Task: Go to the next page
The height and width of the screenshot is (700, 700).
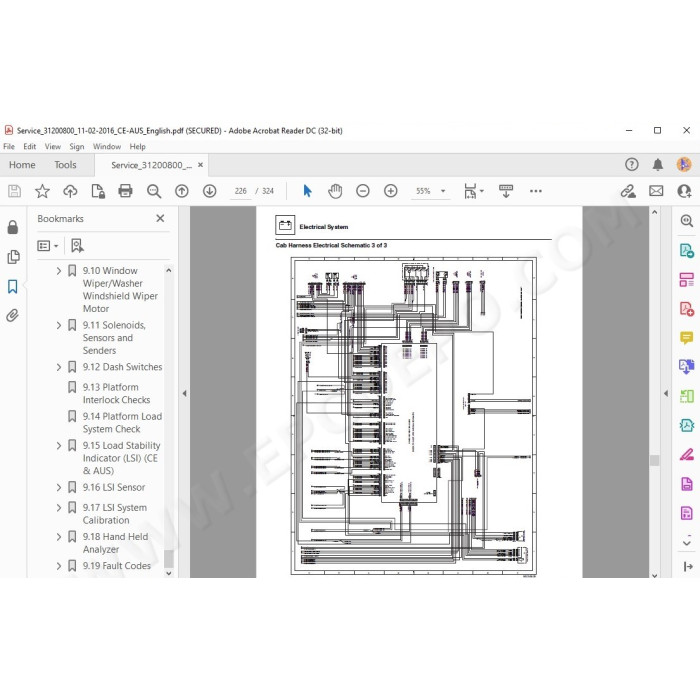Action: click(x=209, y=191)
